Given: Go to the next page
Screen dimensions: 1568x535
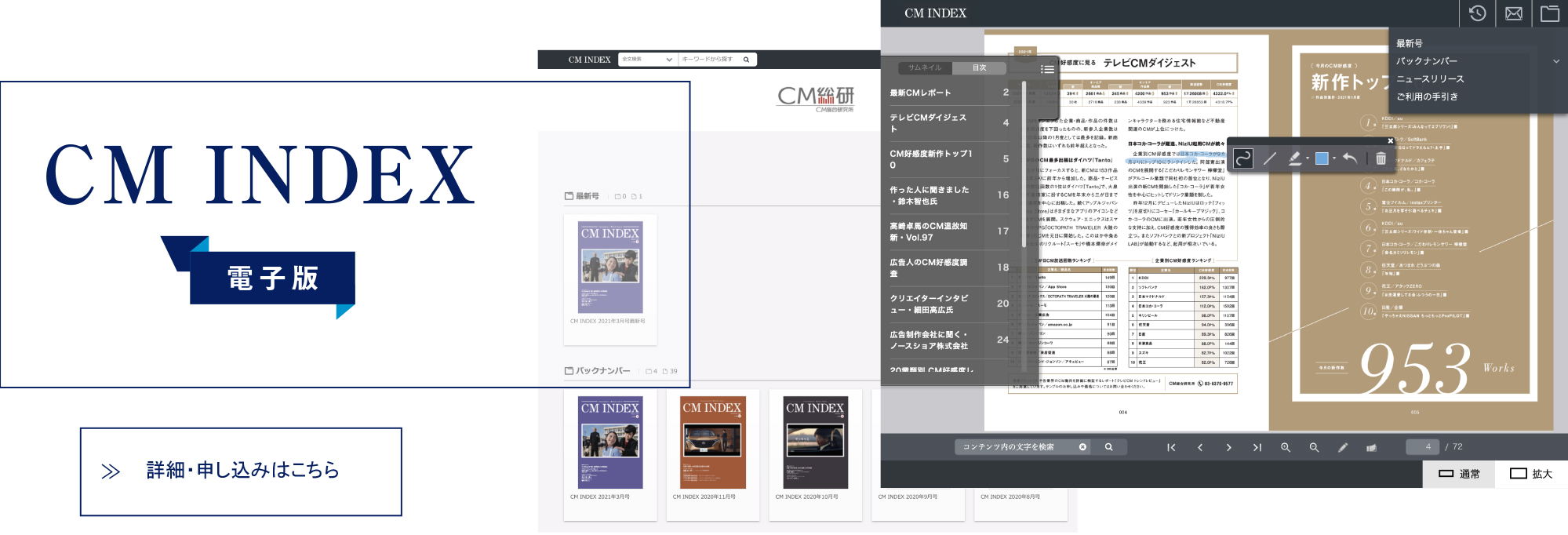Looking at the screenshot, I should coord(1228,447).
